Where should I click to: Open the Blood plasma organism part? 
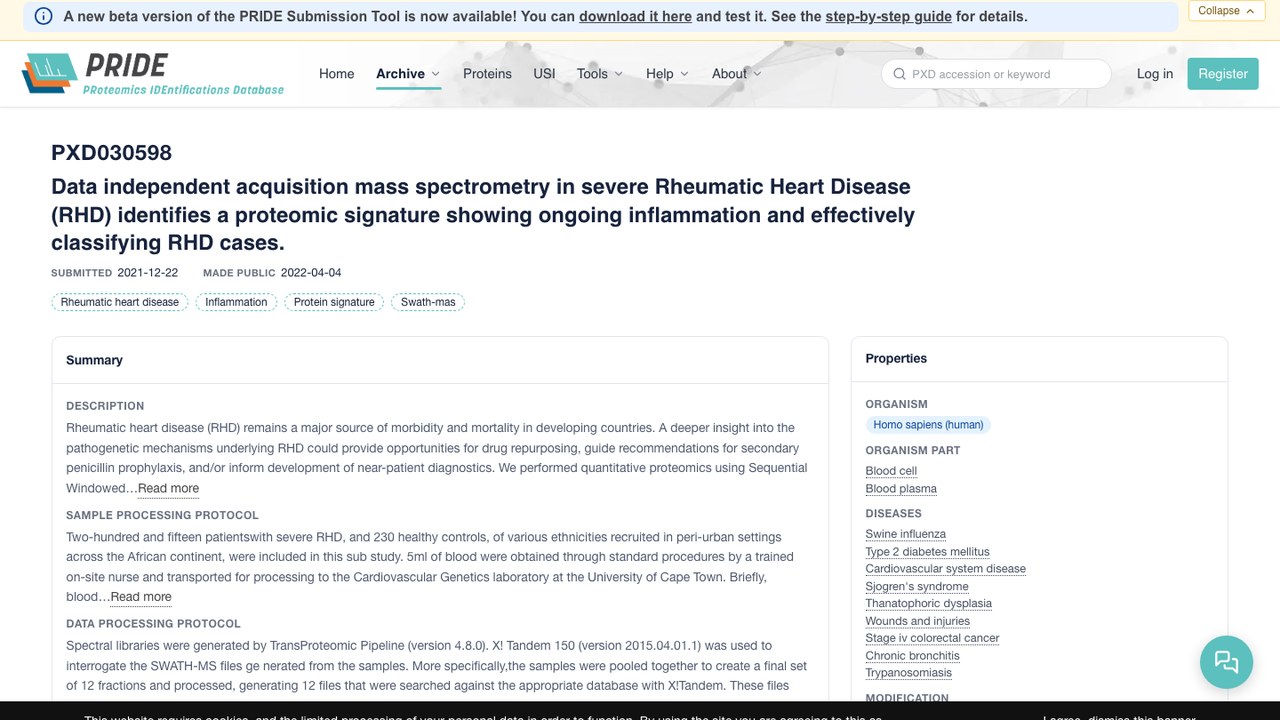point(901,489)
